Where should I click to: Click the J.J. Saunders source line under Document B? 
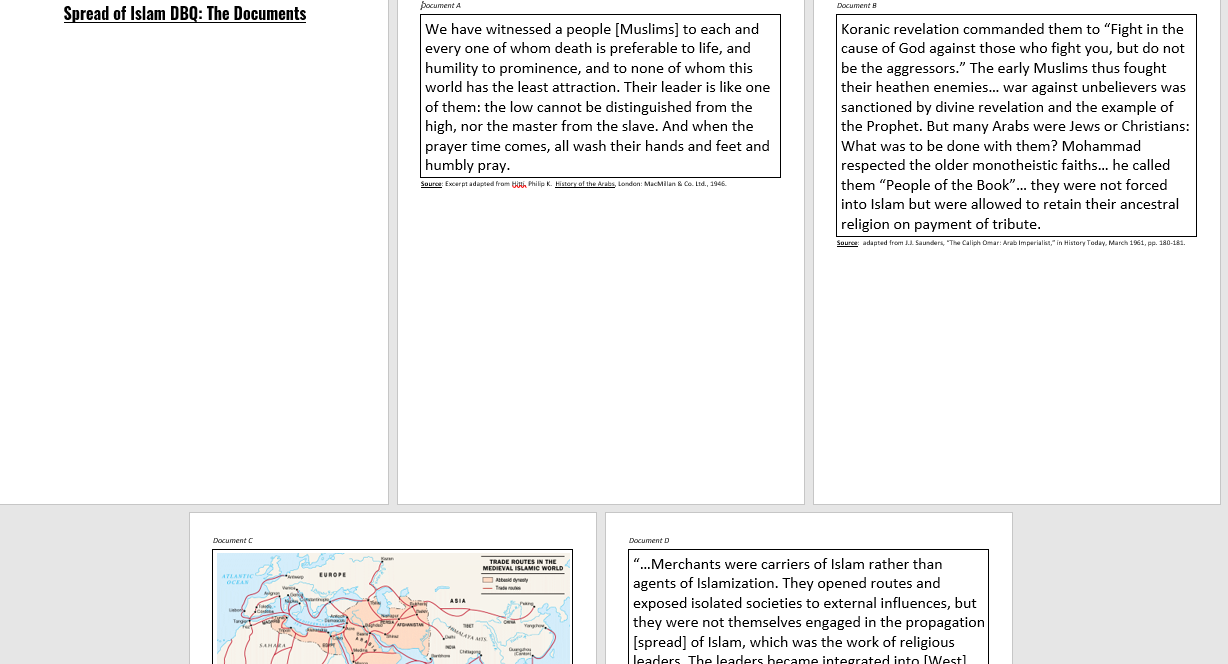coord(1012,242)
